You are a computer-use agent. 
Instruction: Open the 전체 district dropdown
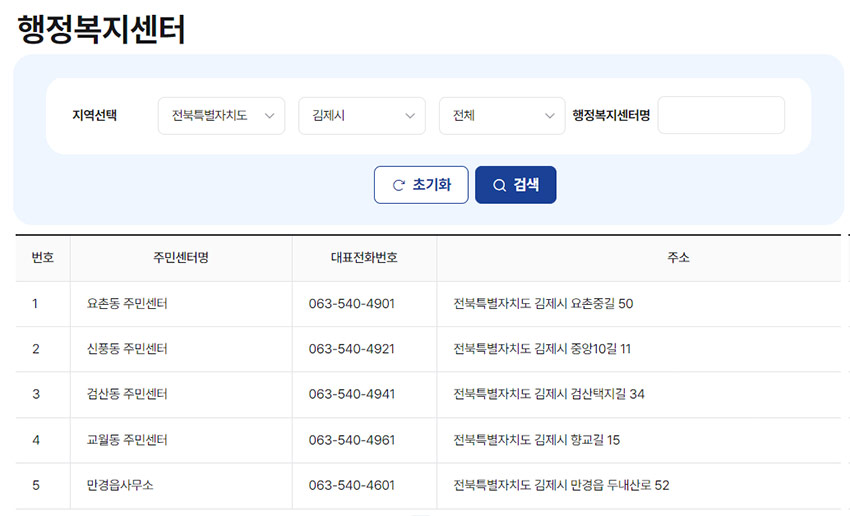coord(502,115)
